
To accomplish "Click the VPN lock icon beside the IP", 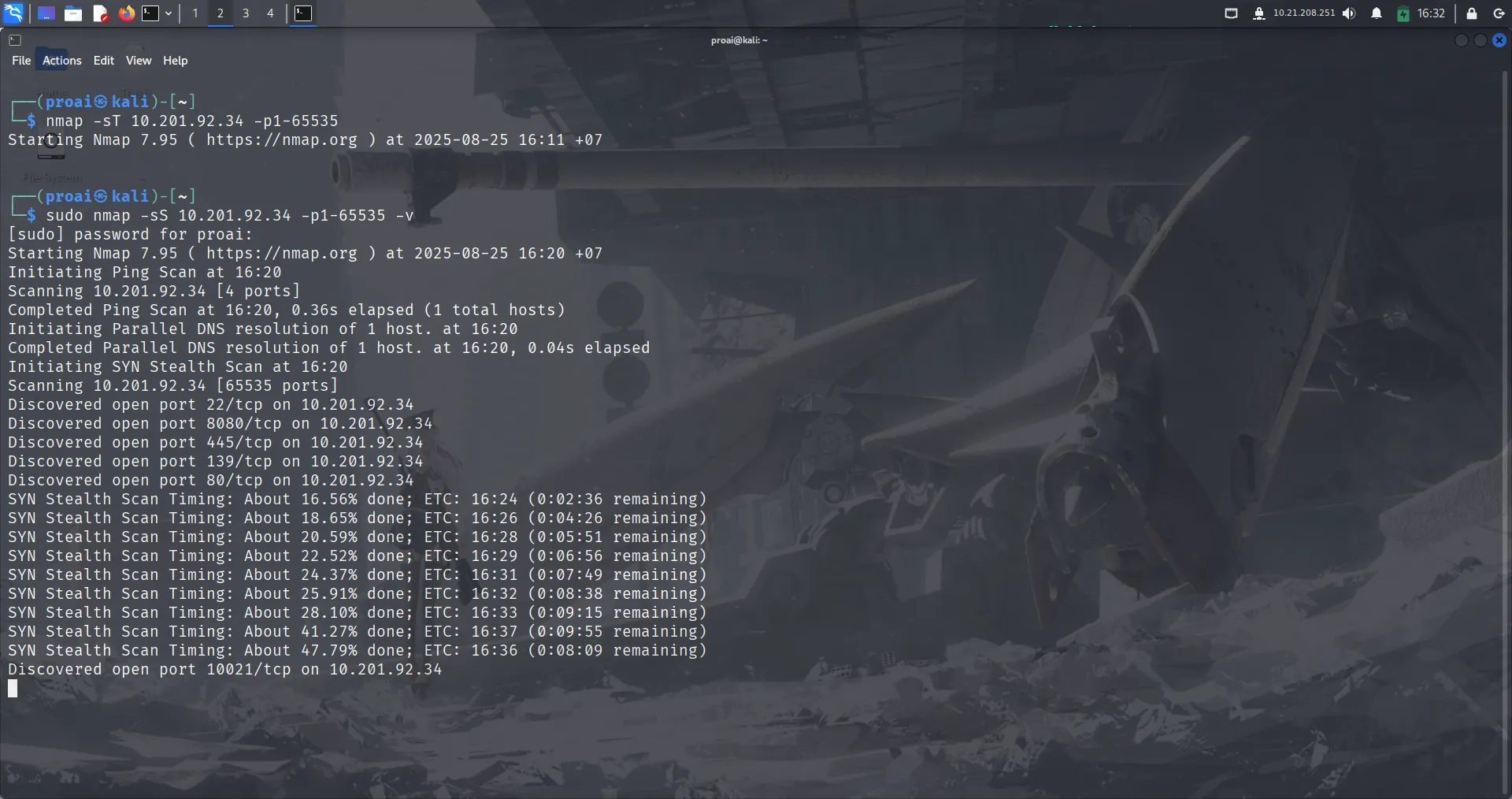I will (x=1259, y=13).
